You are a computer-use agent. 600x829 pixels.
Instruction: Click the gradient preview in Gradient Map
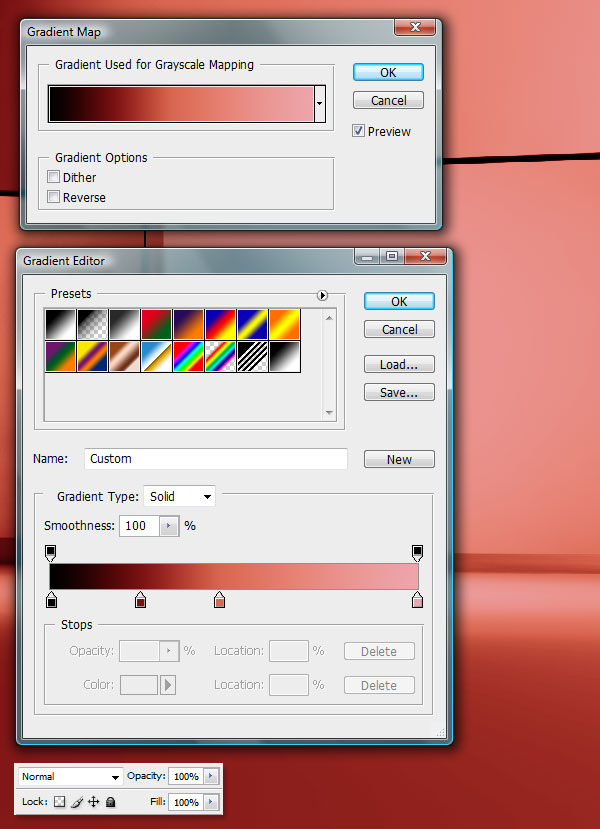[x=181, y=104]
